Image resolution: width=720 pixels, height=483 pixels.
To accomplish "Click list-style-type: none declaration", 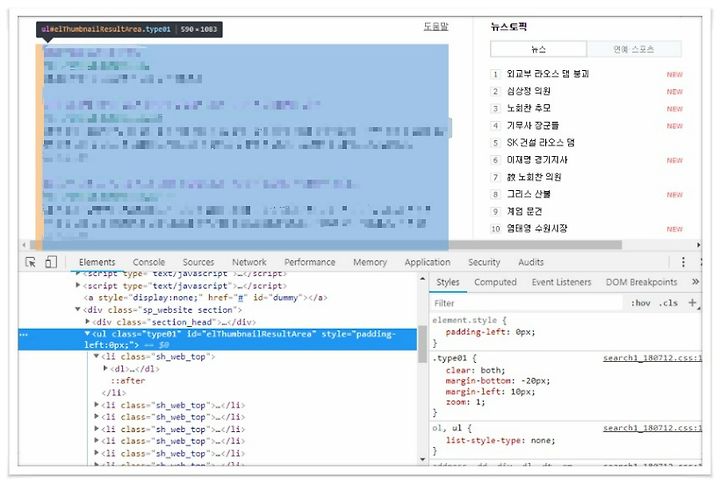I will click(500, 440).
